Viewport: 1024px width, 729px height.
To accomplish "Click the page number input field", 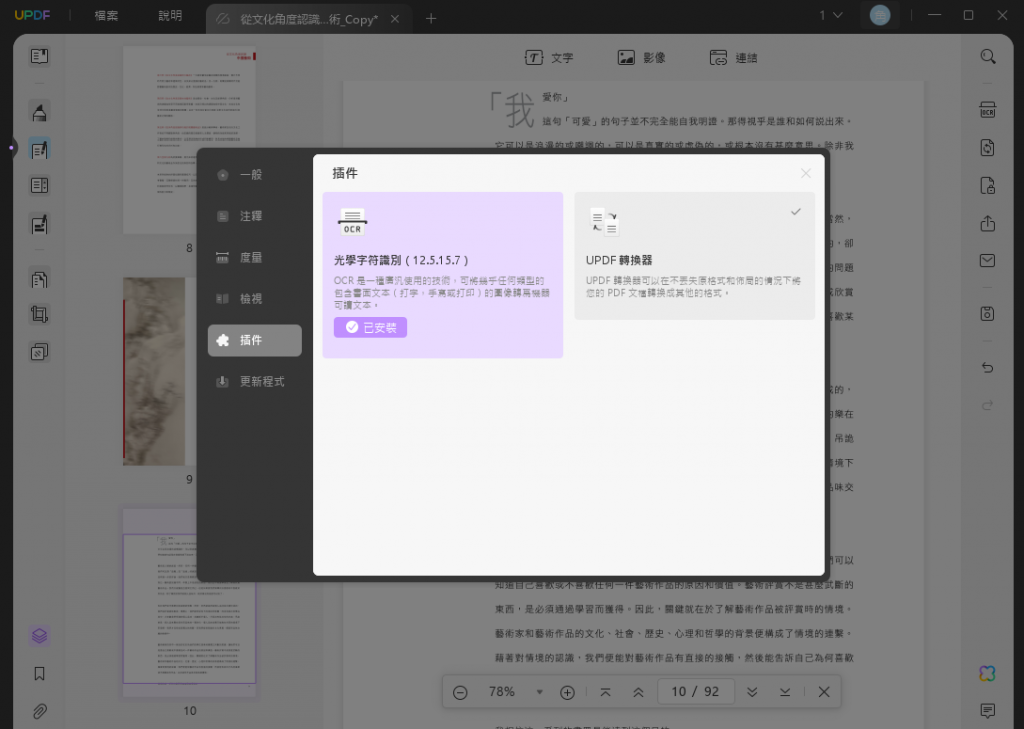I will [696, 692].
